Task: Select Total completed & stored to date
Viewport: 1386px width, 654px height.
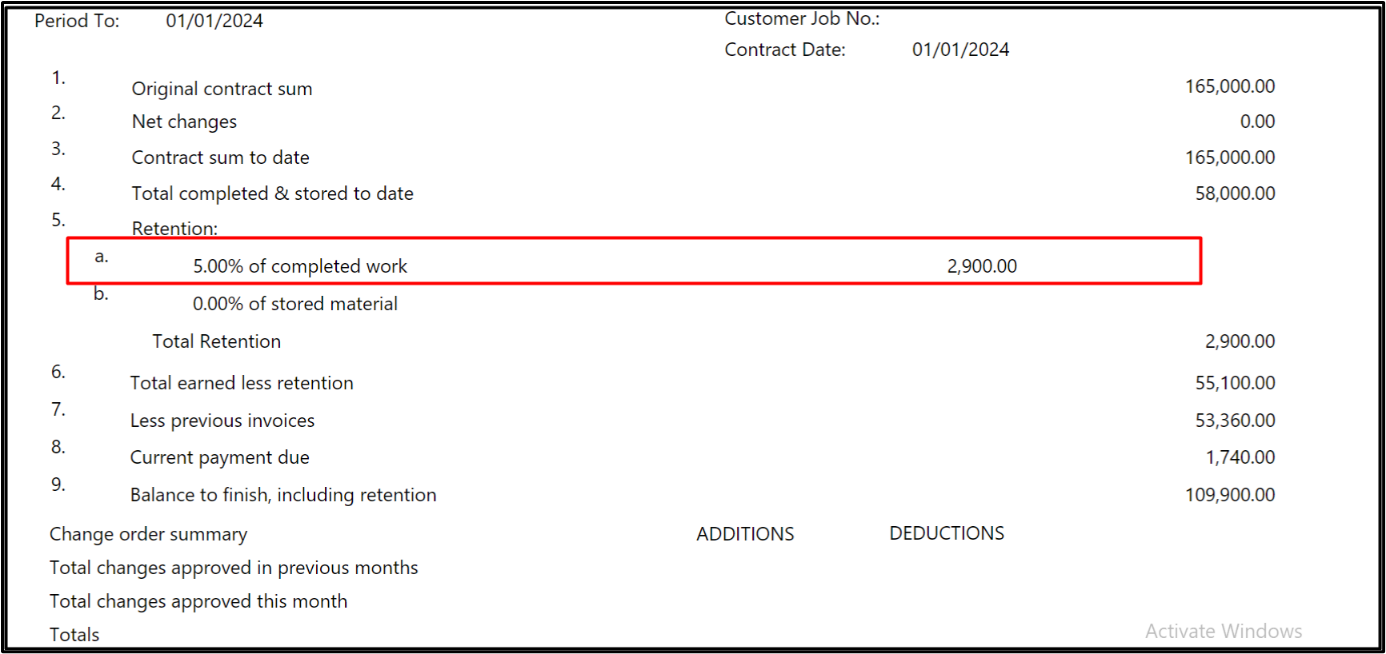Action: coord(272,194)
